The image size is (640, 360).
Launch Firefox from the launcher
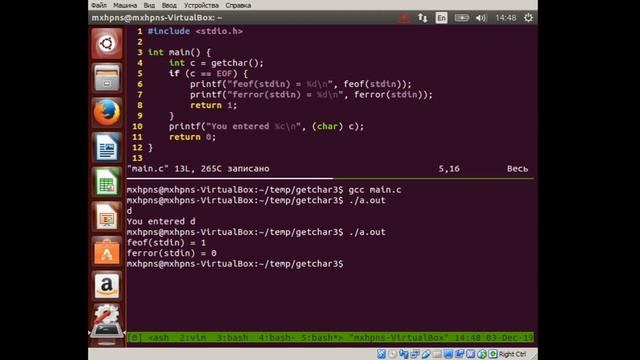click(107, 112)
